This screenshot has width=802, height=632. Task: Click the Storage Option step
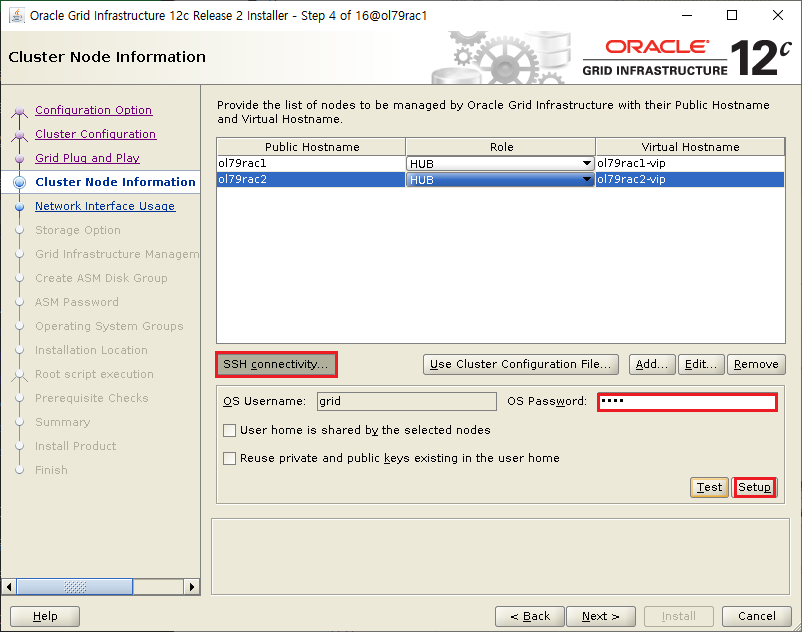pyautogui.click(x=78, y=230)
